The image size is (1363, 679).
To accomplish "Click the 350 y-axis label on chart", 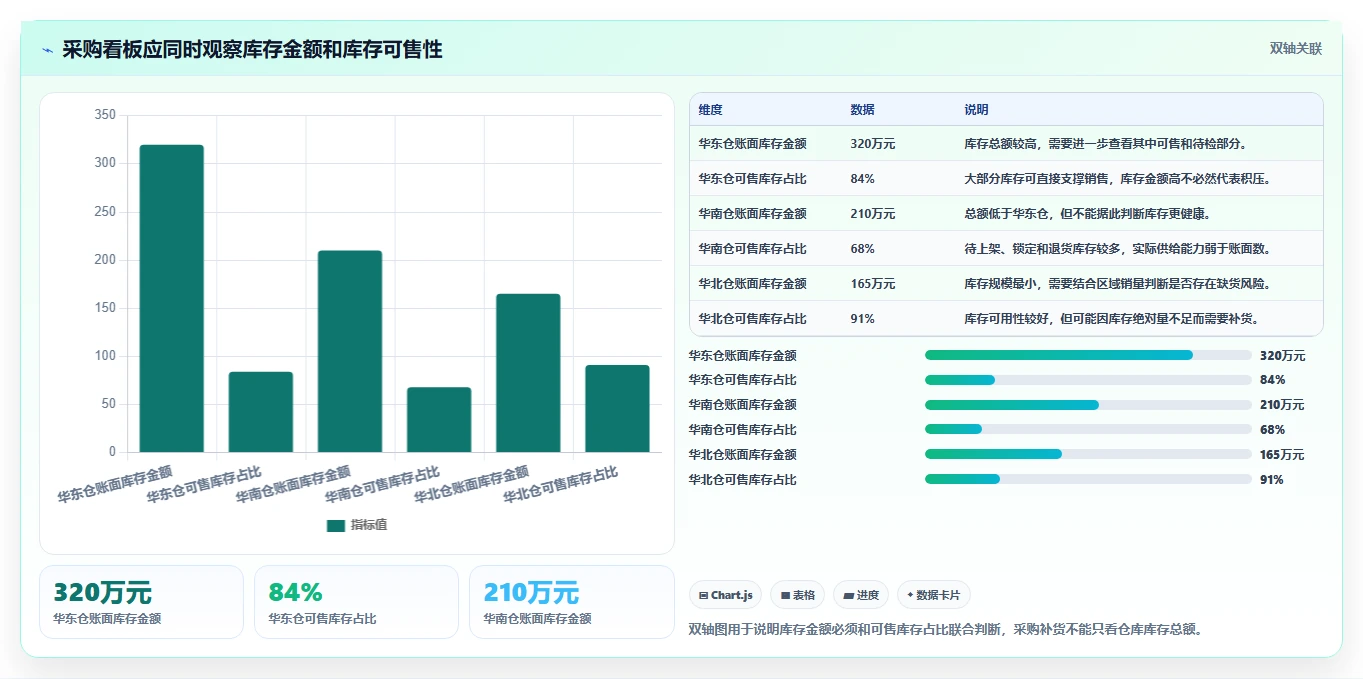I will (x=105, y=115).
